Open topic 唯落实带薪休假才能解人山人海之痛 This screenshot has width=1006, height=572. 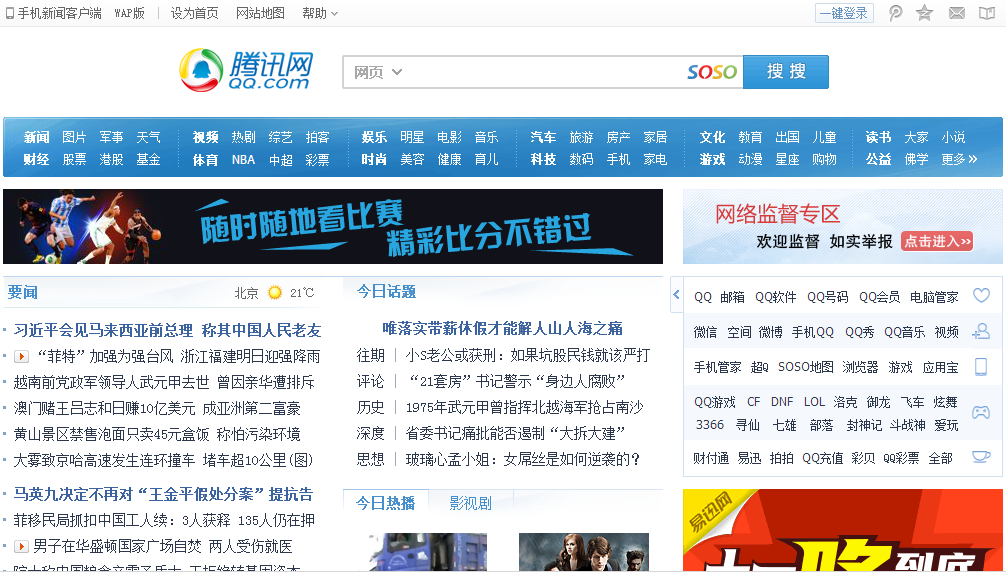pyautogui.click(x=502, y=328)
